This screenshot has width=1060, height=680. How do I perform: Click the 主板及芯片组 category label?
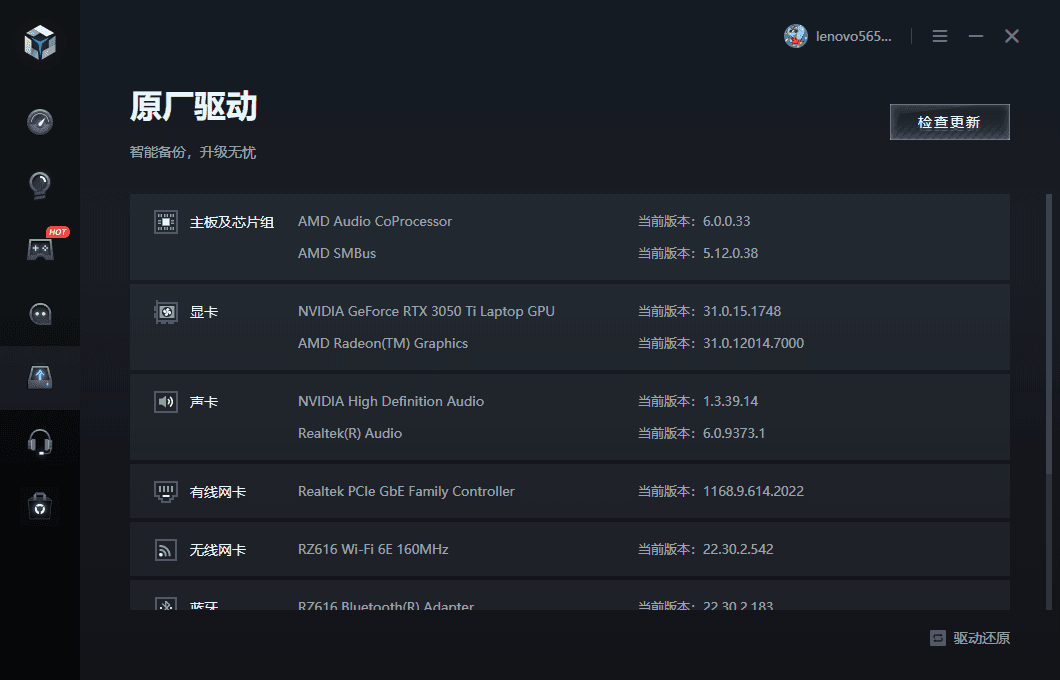[231, 222]
